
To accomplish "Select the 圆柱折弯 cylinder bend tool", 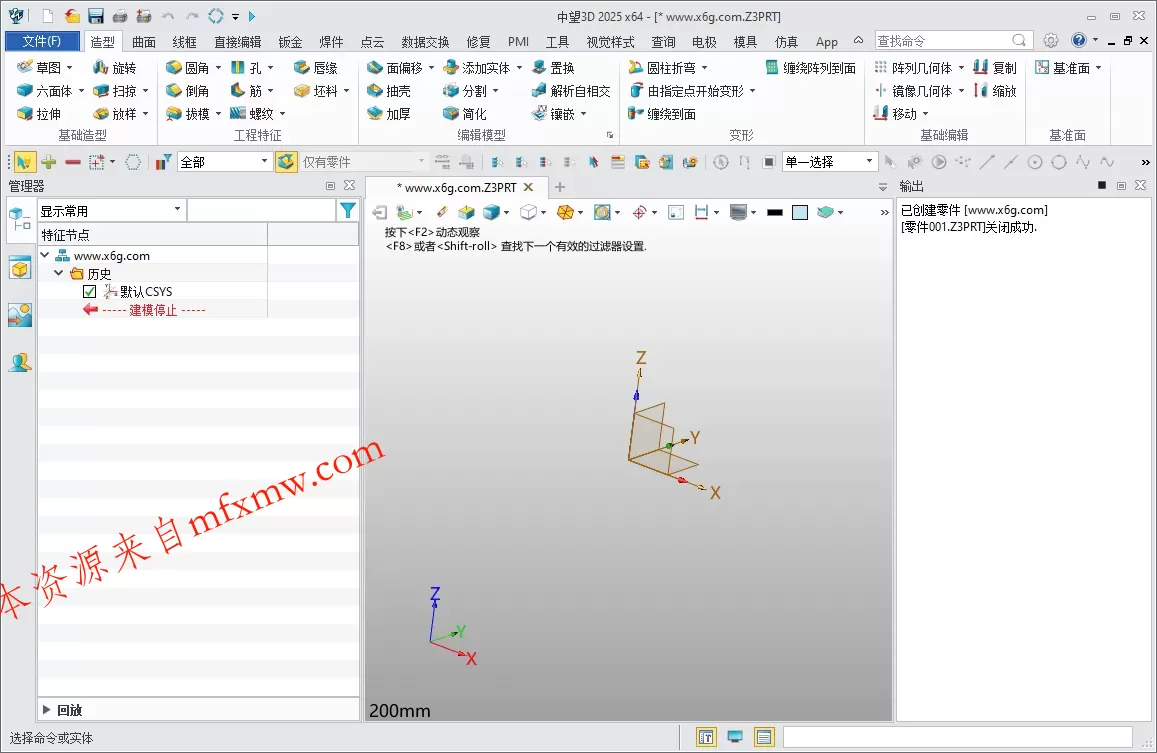I will 661,67.
